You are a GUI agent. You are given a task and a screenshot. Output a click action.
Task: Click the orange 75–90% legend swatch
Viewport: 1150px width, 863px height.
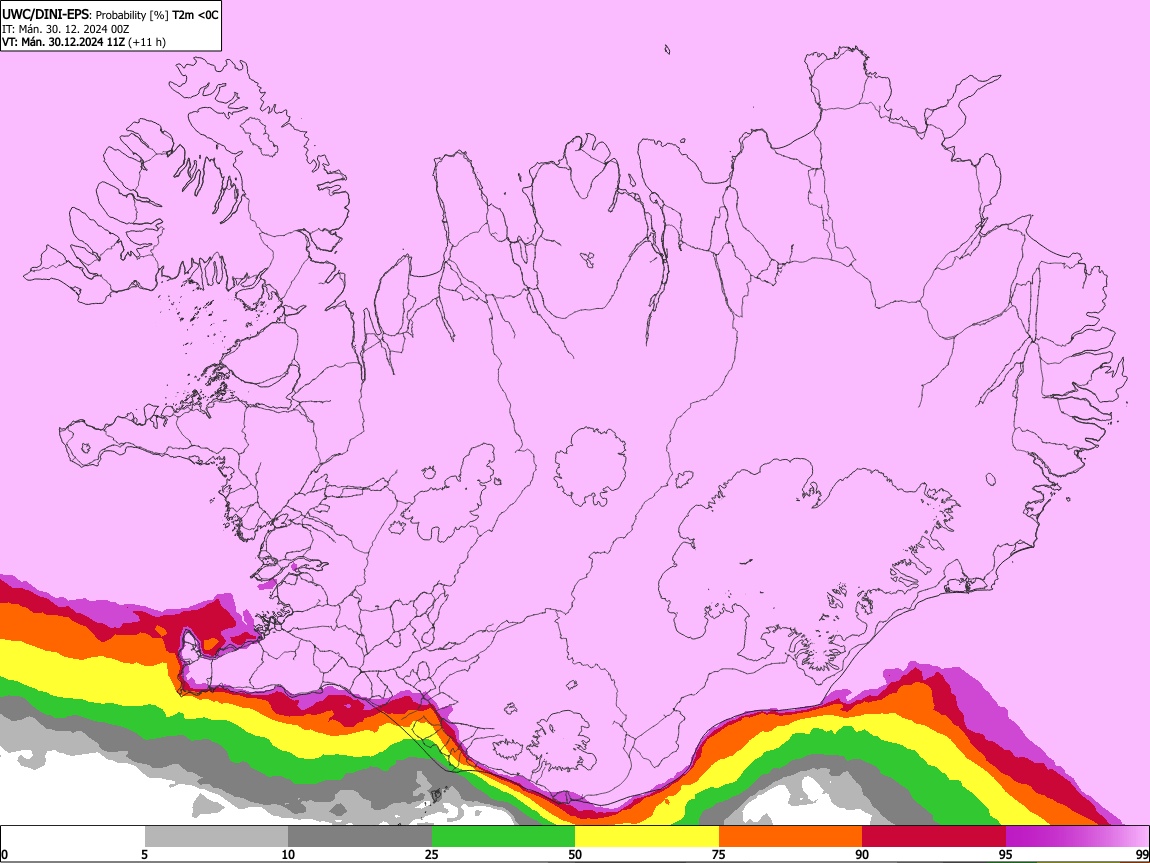click(x=790, y=837)
